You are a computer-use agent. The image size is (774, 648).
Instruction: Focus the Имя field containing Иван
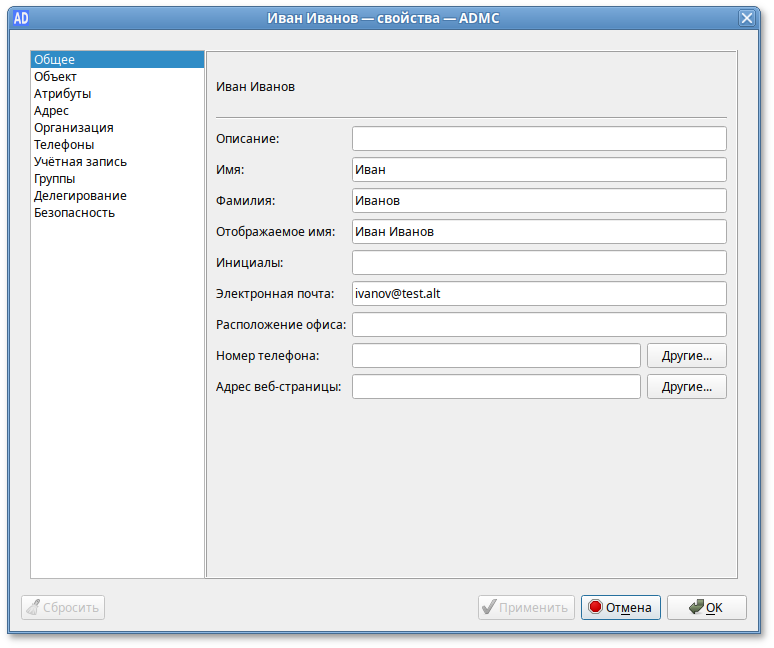[539, 170]
